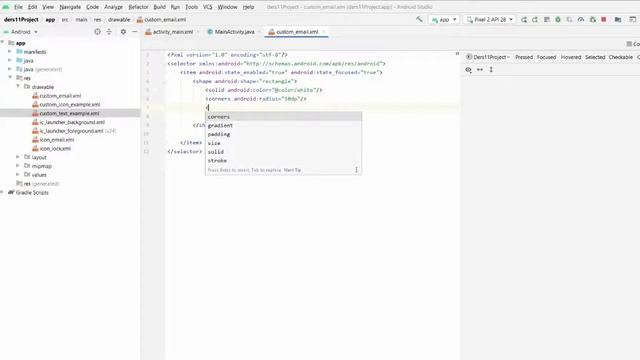Image resolution: width=640 pixels, height=360 pixels.
Task: Collapse the app module node
Action: pos(3,42)
